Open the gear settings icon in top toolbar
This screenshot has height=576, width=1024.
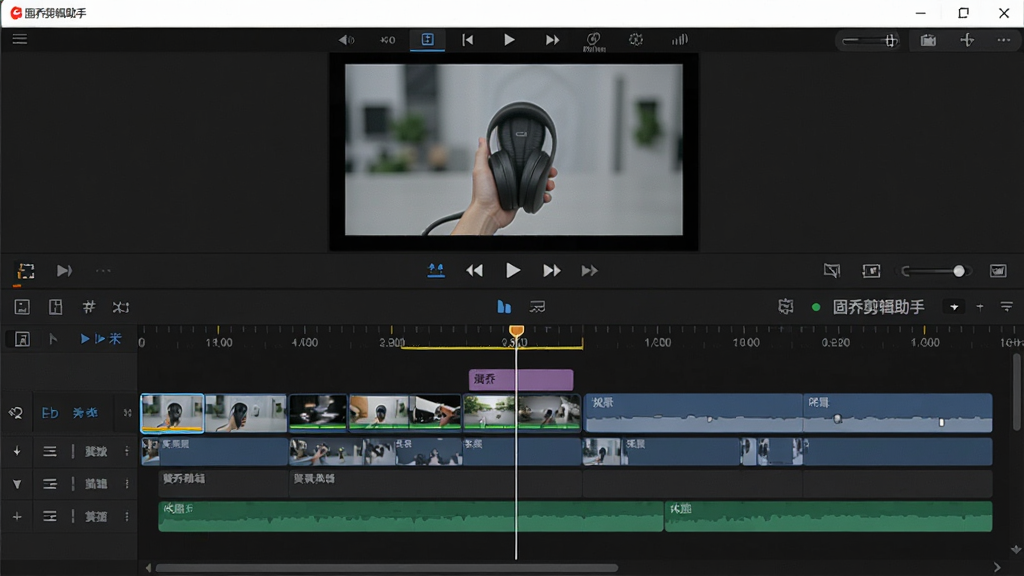coord(635,40)
